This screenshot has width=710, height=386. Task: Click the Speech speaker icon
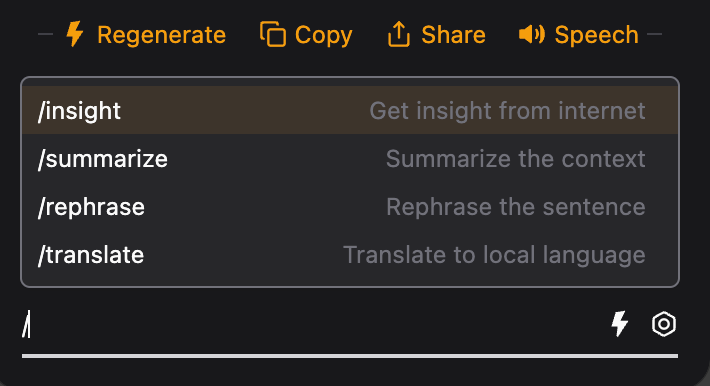tap(532, 34)
